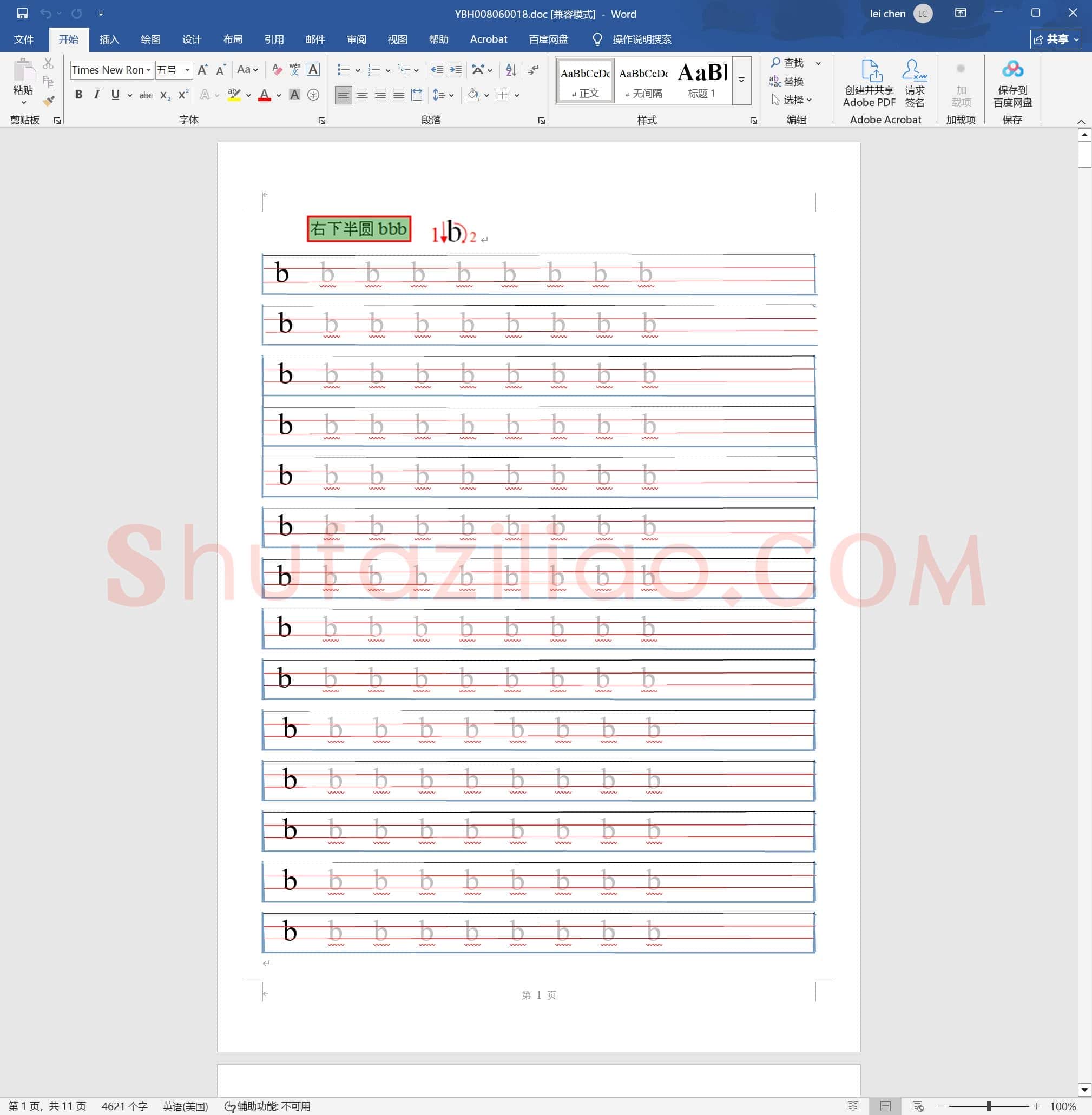This screenshot has width=1092, height=1115.
Task: Save to Baidu Netdisk icon
Action: (x=1013, y=84)
